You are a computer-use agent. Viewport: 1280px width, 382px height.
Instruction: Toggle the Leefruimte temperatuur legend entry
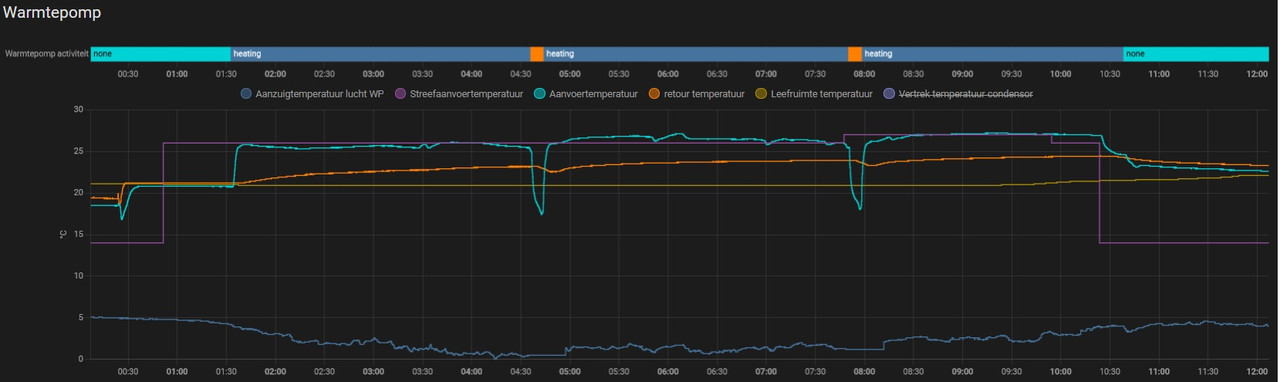tap(813, 94)
